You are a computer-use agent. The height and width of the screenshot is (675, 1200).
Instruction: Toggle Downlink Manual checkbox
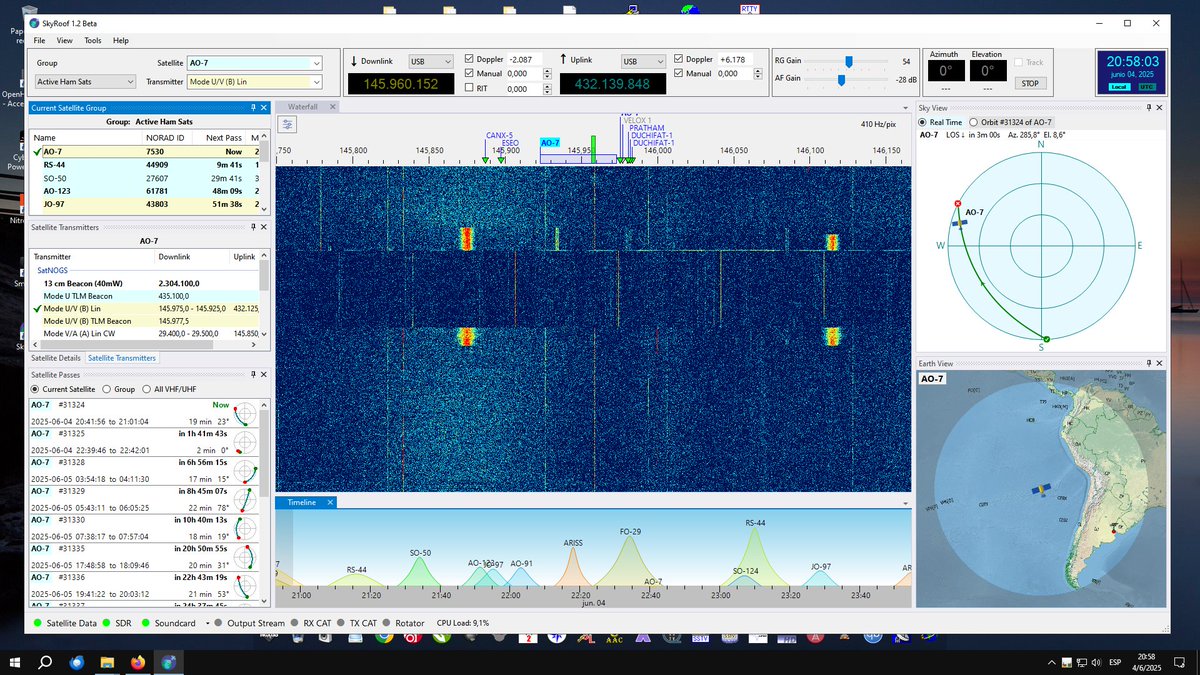(x=470, y=73)
